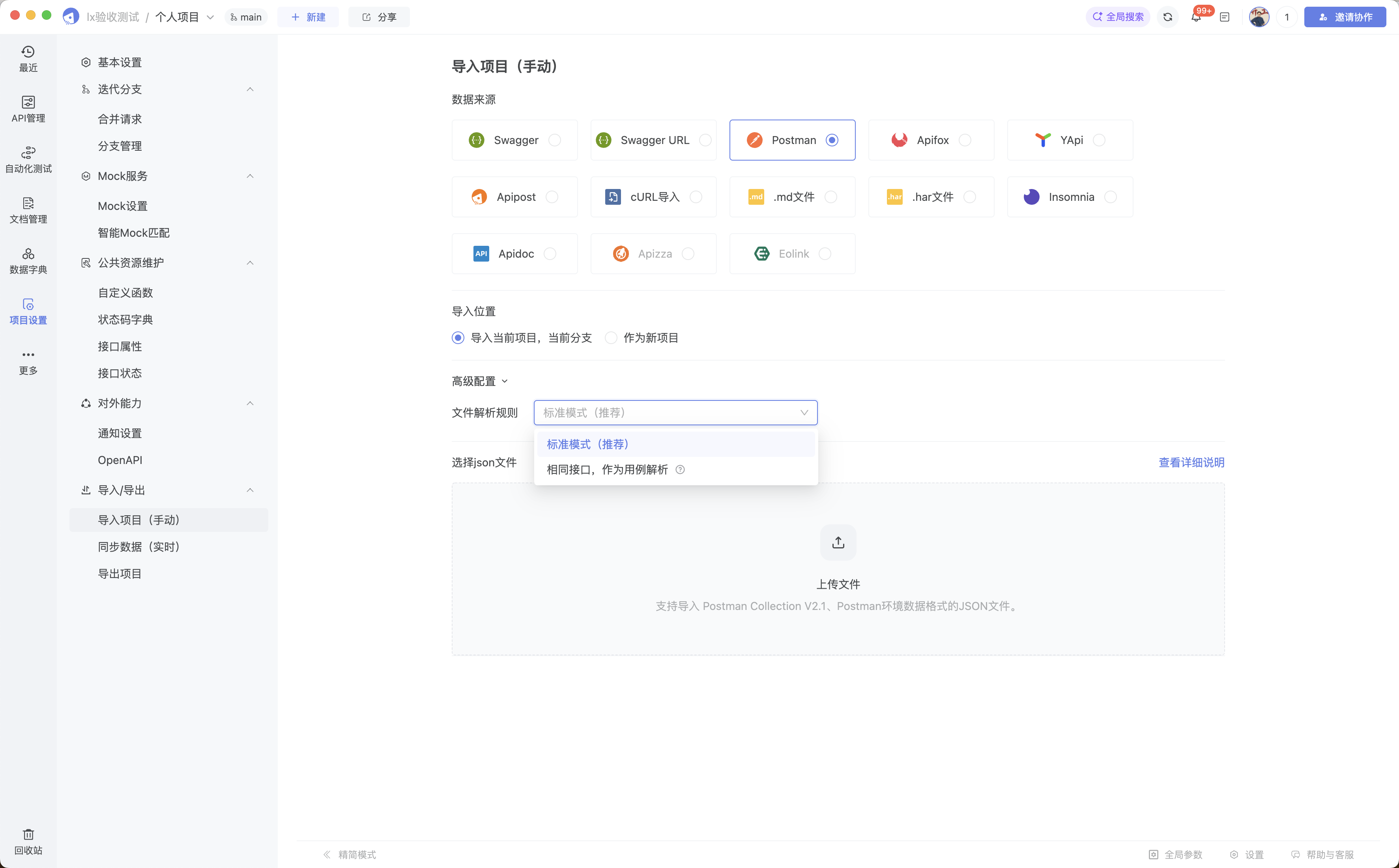The height and width of the screenshot is (868, 1399).
Task: Go to 状态码字典 settings page
Action: (x=125, y=319)
